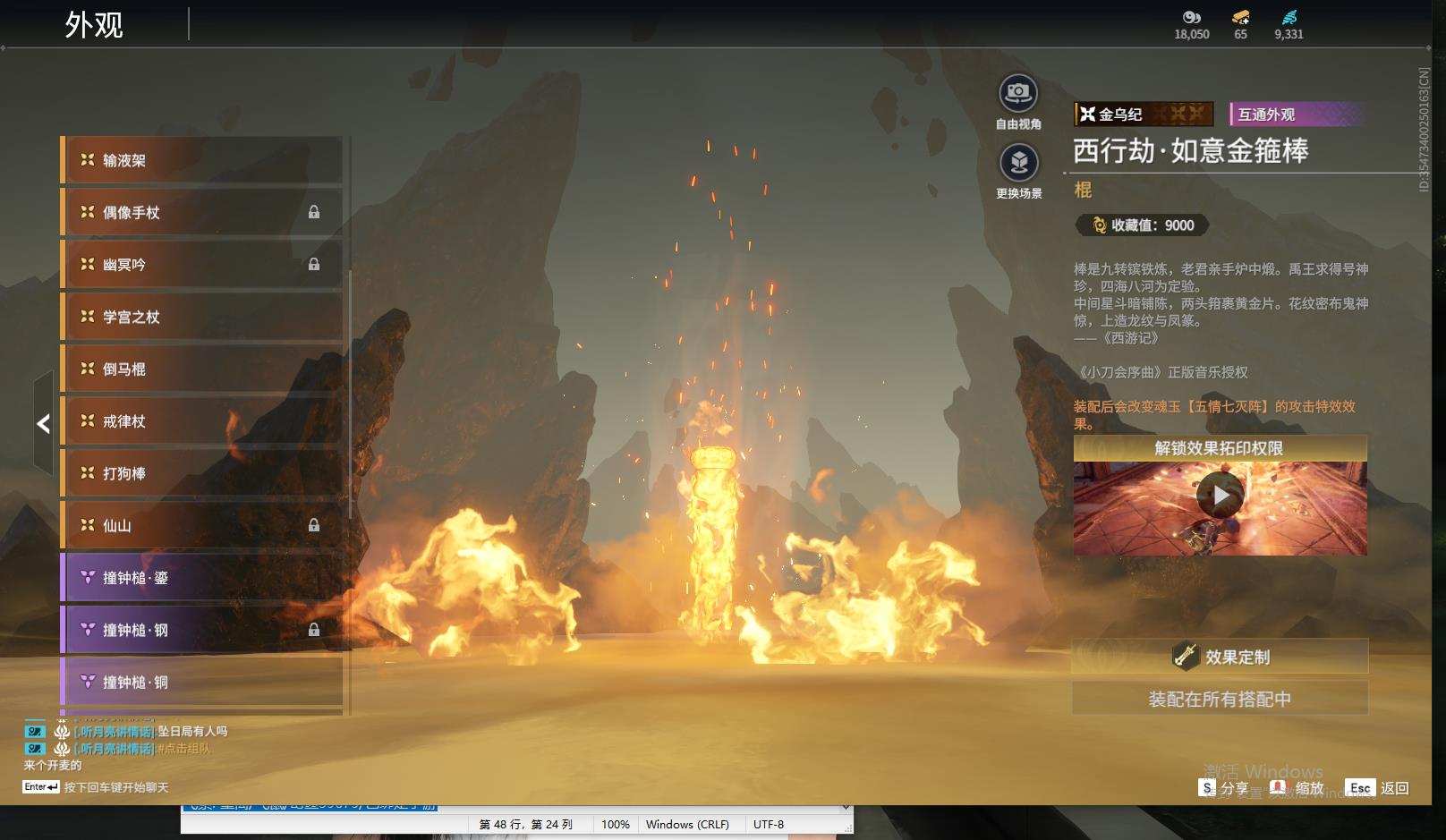The width and height of the screenshot is (1446, 840).
Task: Pick the 撞钟槌·钢 skin entry
Action: click(201, 630)
